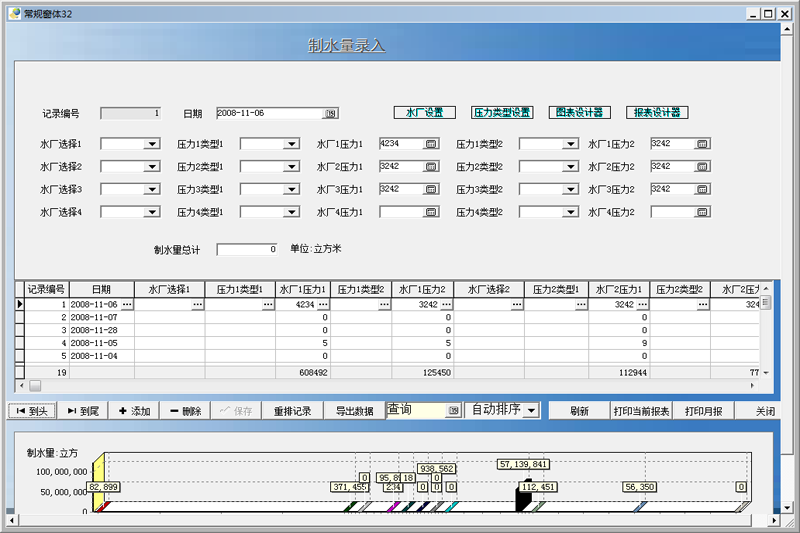Click the window title bar app icon
The image size is (800, 533).
pyautogui.click(x=15, y=13)
